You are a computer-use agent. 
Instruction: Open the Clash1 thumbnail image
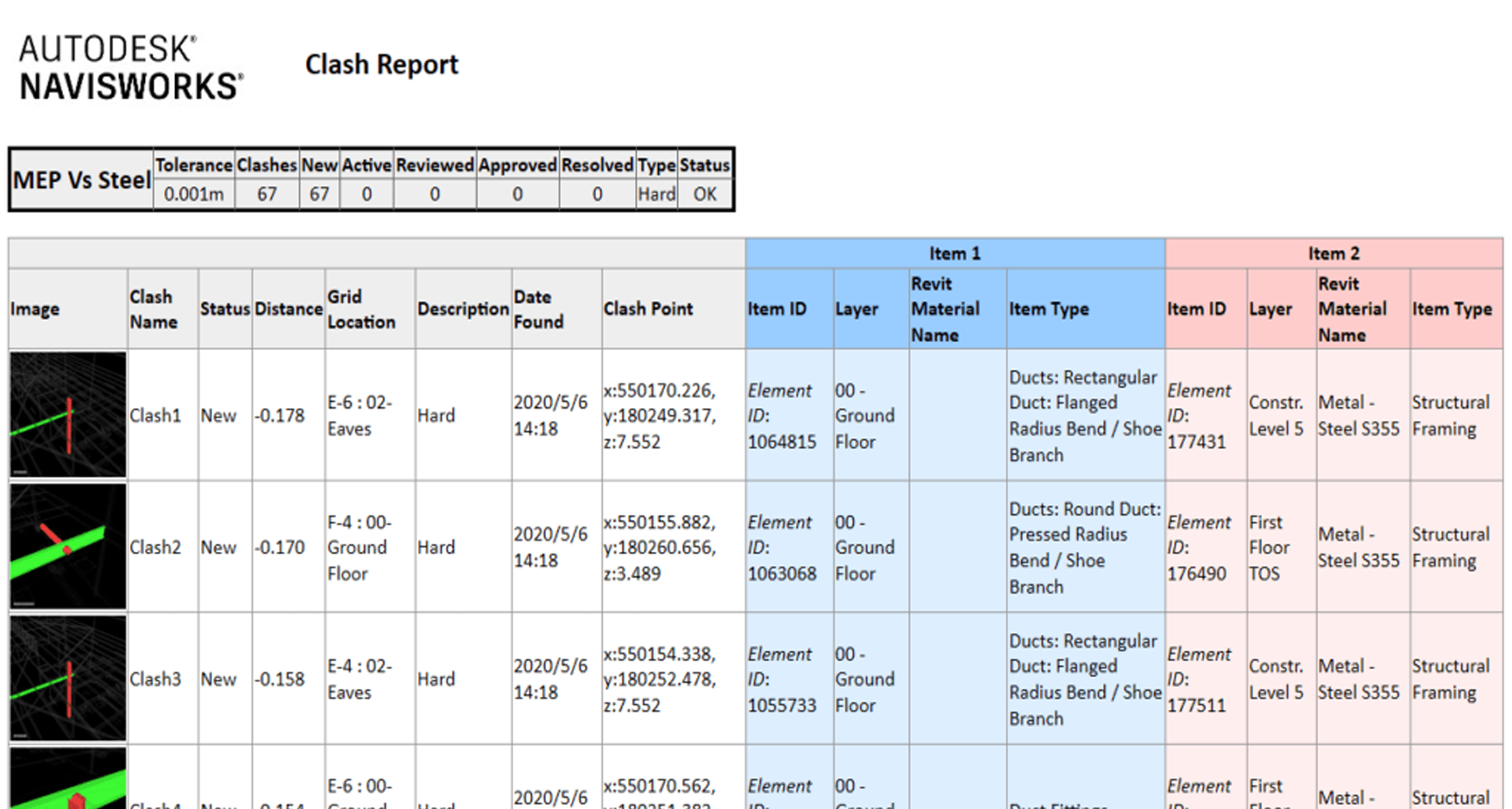pos(68,414)
